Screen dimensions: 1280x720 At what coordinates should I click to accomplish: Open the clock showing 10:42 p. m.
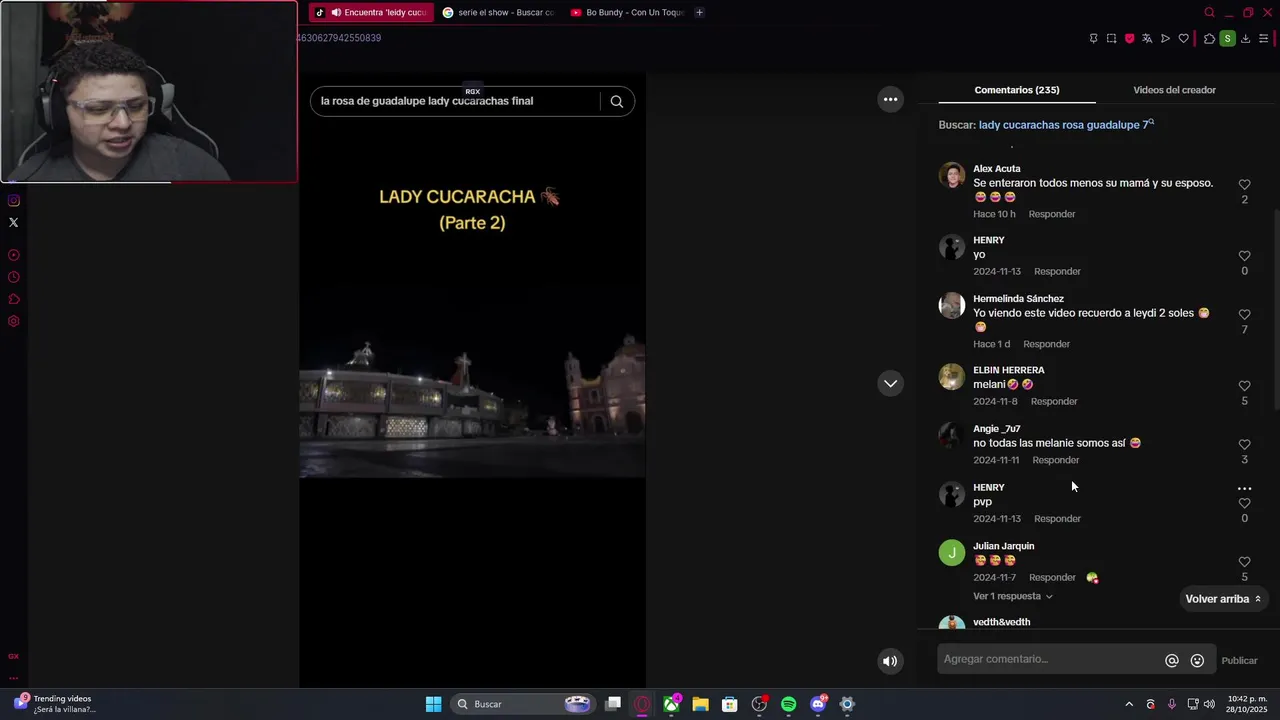tap(1247, 704)
